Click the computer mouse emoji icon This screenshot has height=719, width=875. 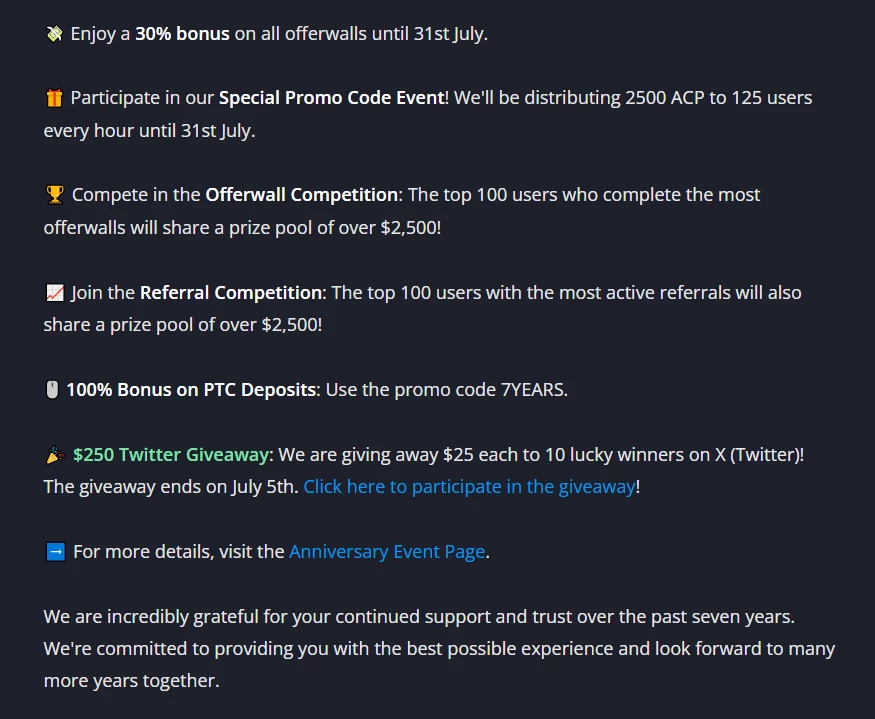click(52, 390)
